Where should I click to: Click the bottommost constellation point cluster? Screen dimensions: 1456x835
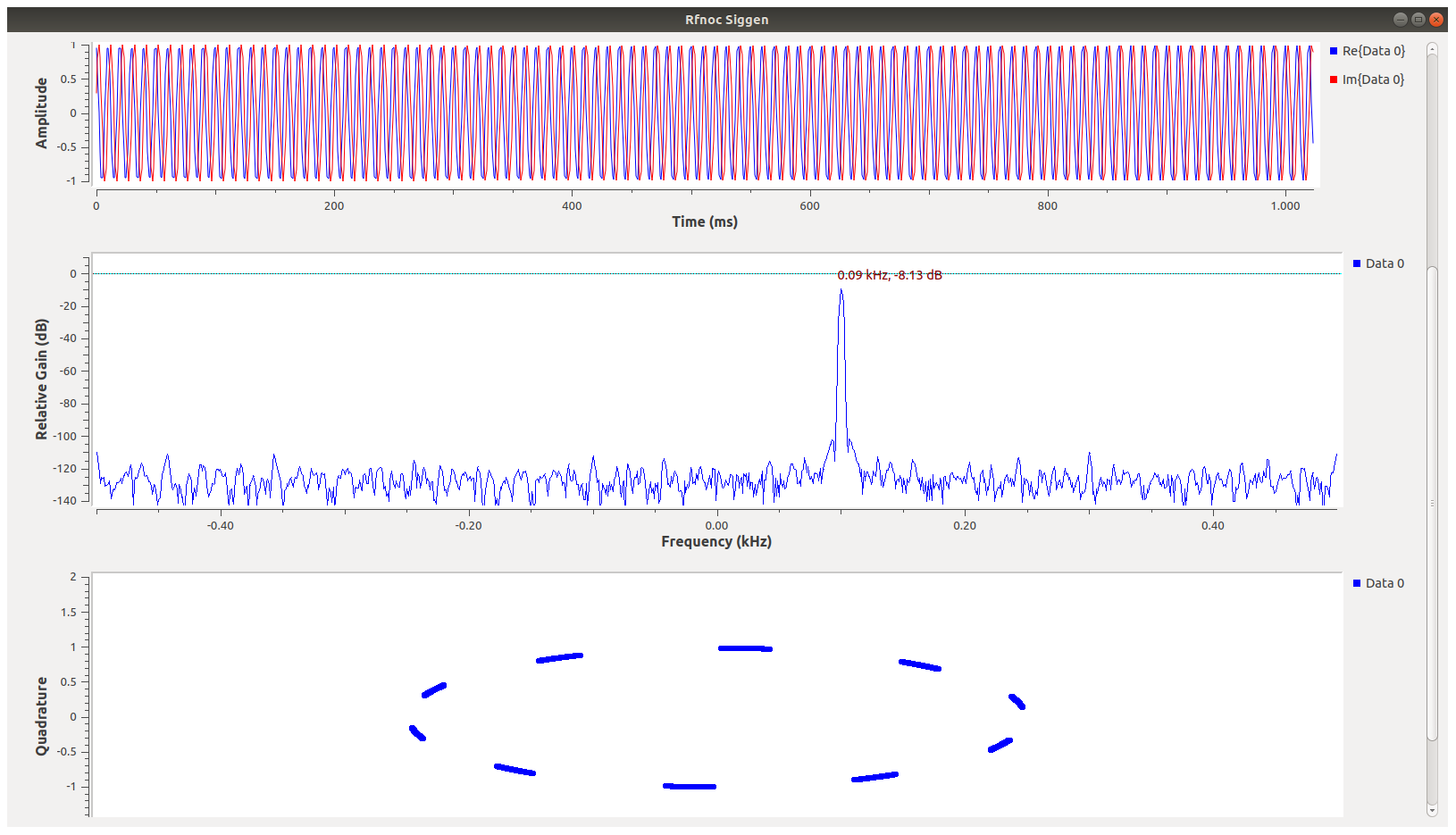(690, 786)
